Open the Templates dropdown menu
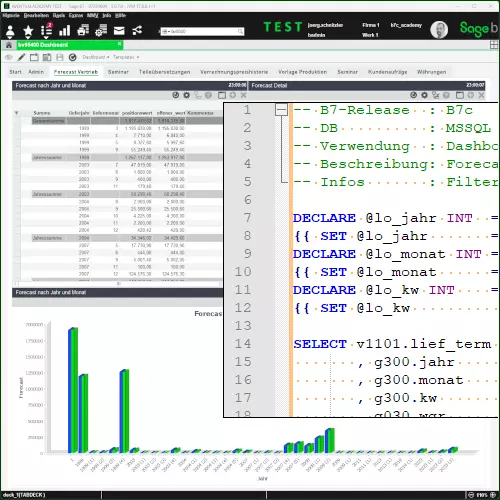Image resolution: width=500 pixels, height=500 pixels. click(x=126, y=57)
